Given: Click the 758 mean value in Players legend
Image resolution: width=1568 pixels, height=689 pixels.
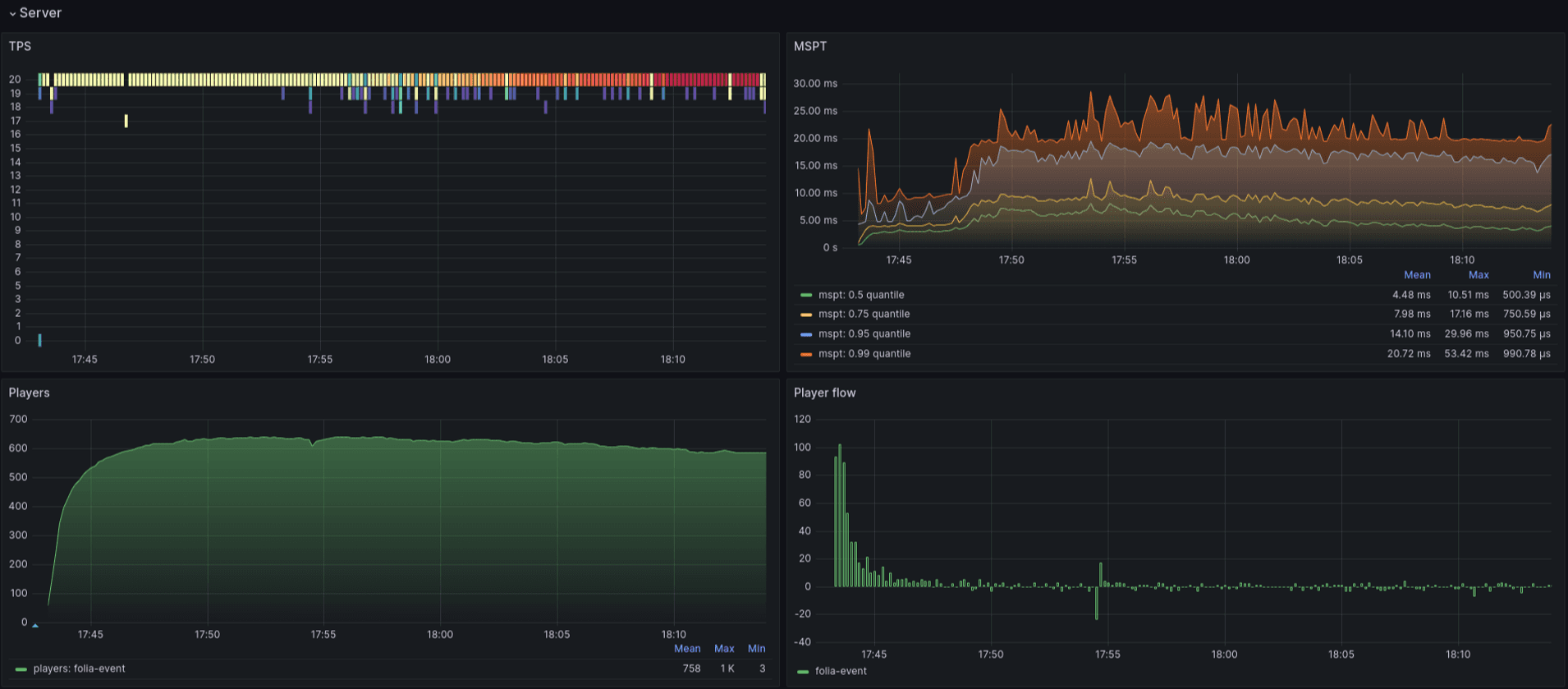Looking at the screenshot, I should [691, 668].
